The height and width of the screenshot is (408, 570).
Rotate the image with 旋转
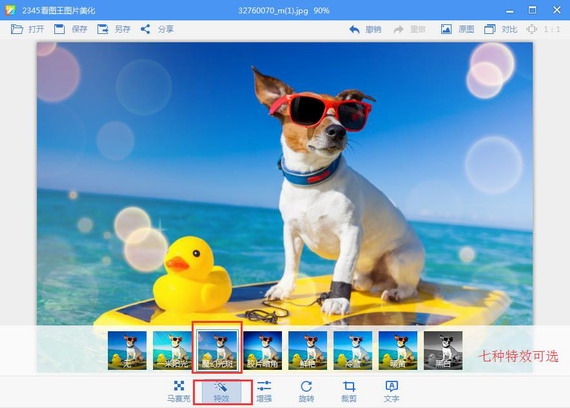(306, 391)
